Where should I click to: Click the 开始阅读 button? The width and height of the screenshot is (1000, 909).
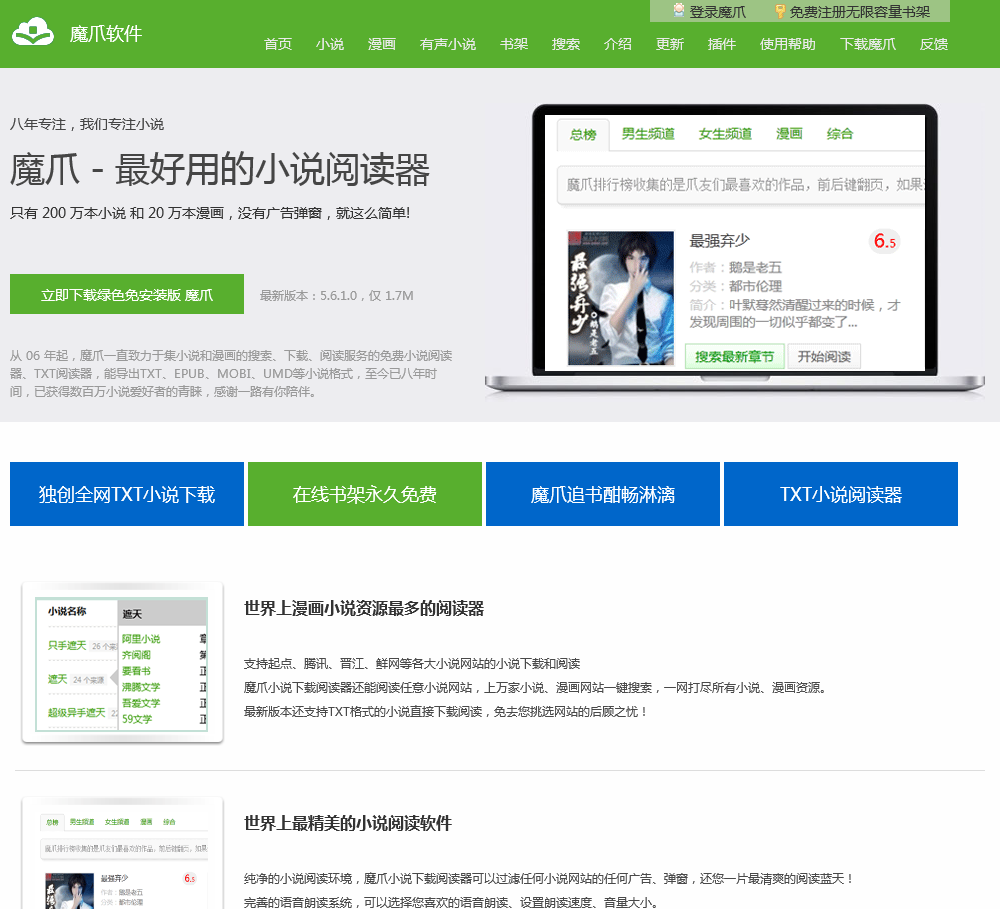824,357
